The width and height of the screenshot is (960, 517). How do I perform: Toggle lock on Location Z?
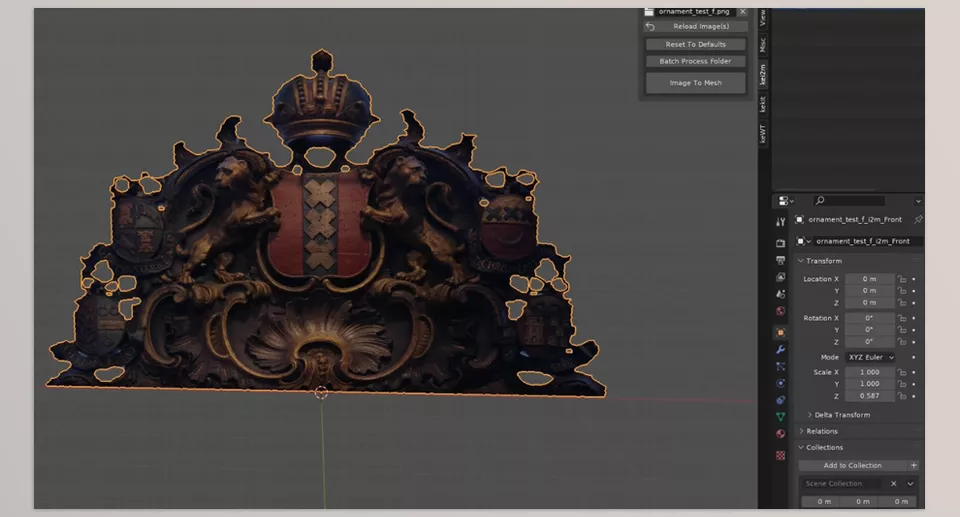coord(902,303)
